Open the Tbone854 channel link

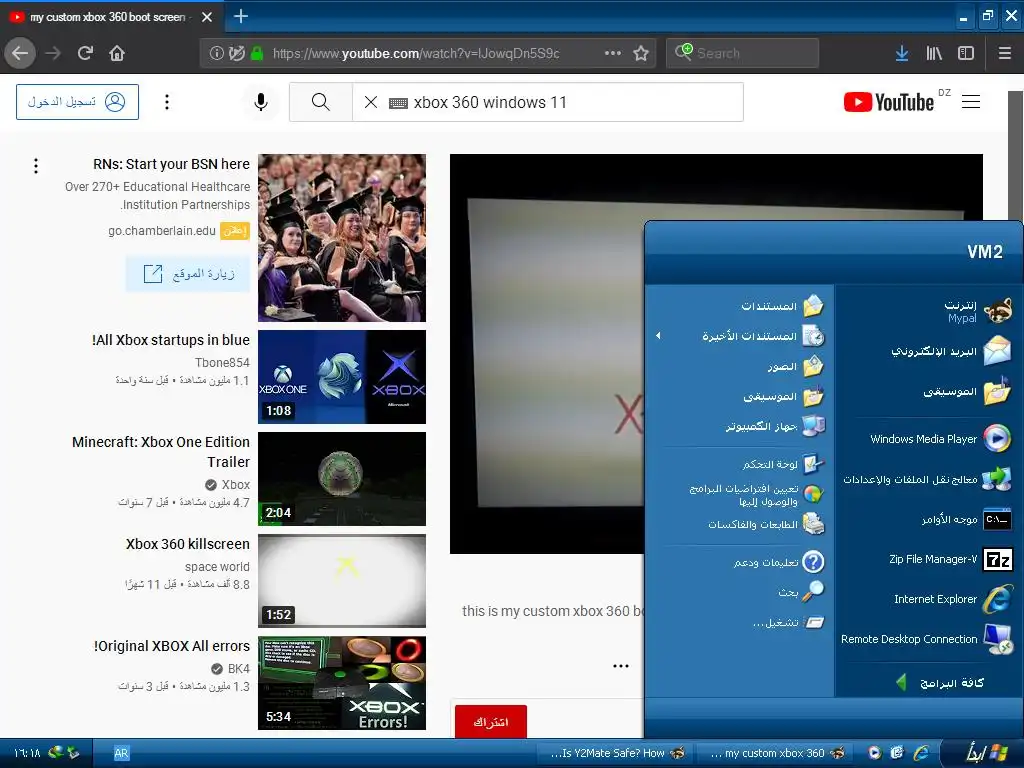(x=222, y=362)
